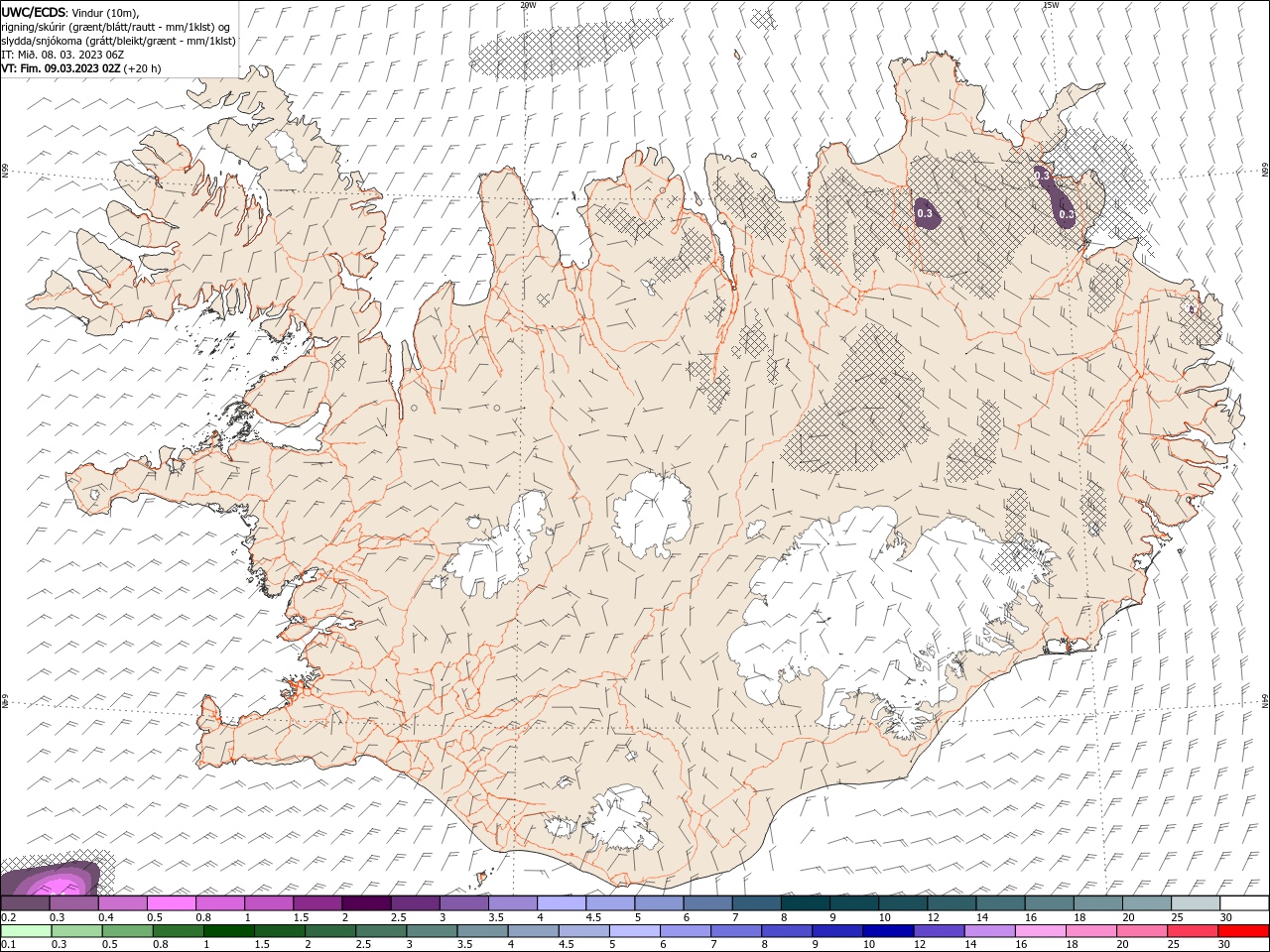
Task: Click the 15W longitude label
Action: tap(1051, 5)
